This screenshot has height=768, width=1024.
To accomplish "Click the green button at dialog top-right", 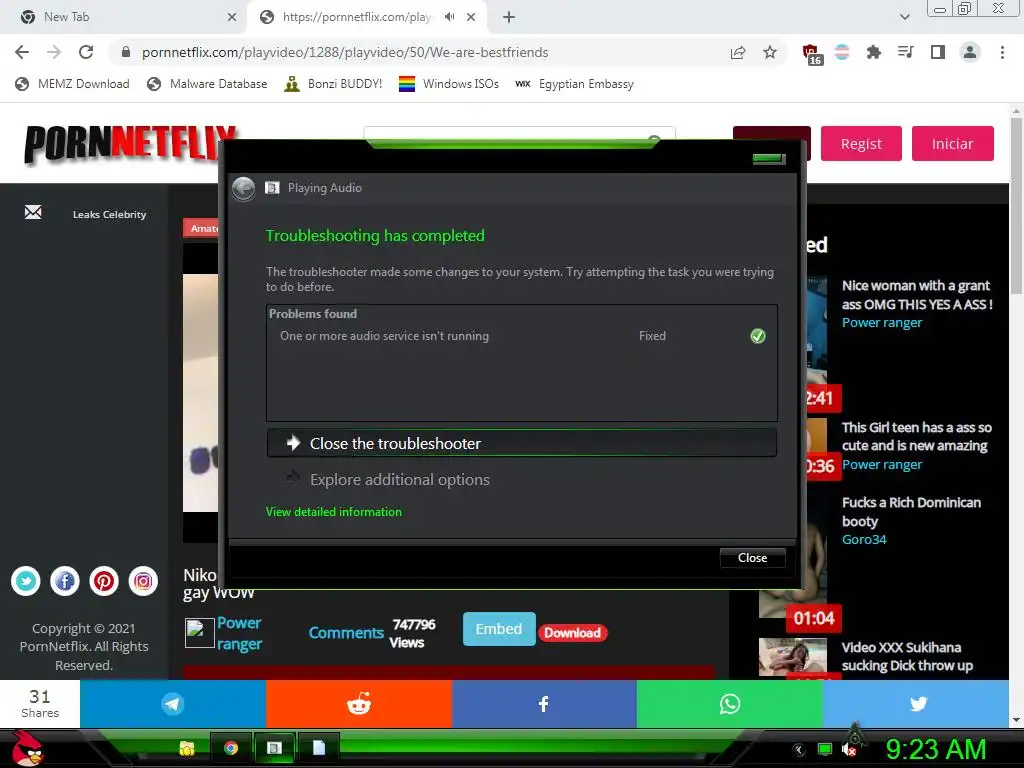I will (x=768, y=159).
